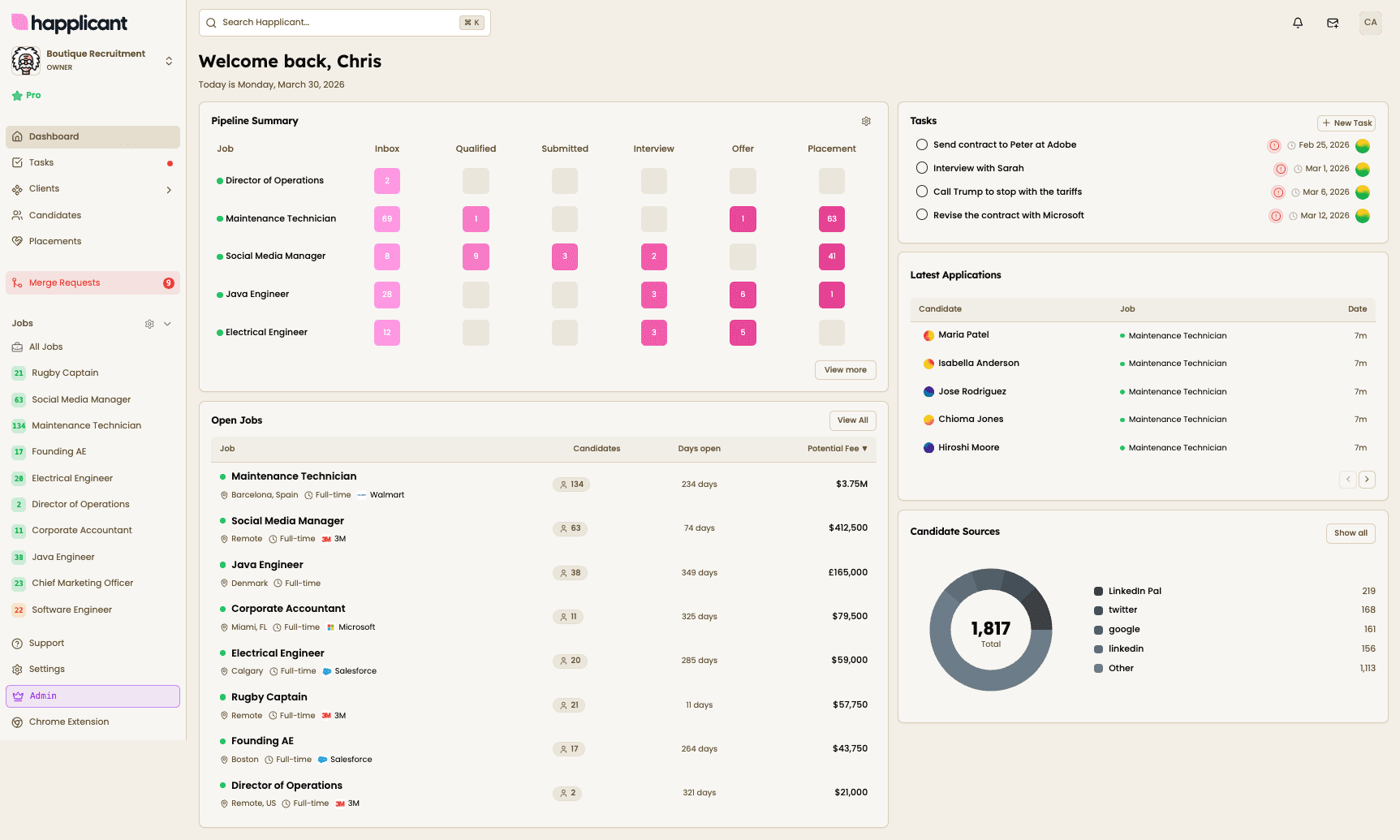1400x840 pixels.
Task: Click the Walmart company logo icon
Action: point(362,495)
